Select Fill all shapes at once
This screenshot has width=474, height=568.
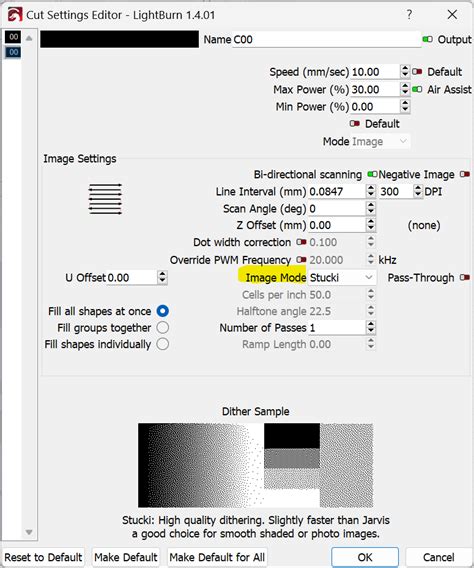163,311
